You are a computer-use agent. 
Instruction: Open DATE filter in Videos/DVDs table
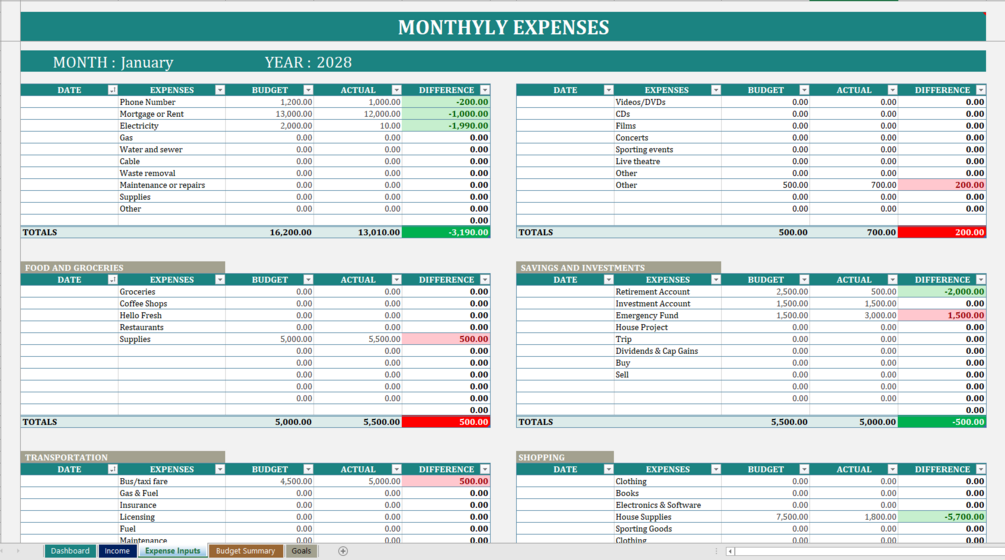coord(609,90)
